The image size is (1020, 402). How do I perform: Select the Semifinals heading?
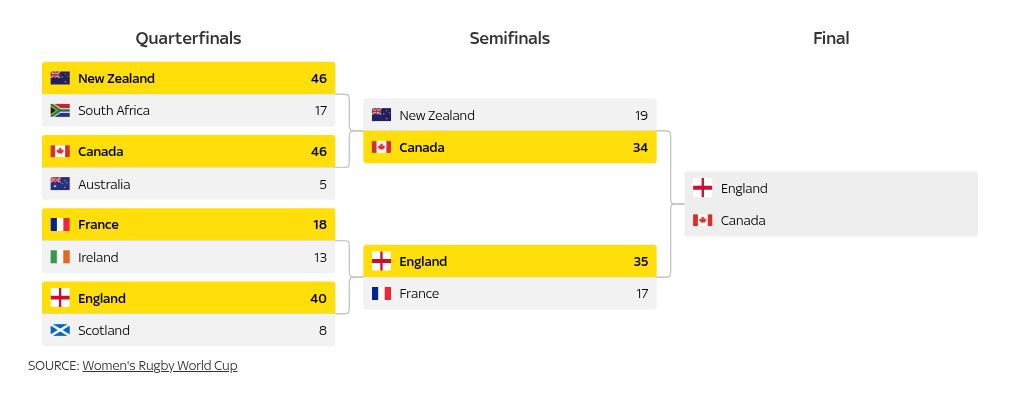[509, 39]
